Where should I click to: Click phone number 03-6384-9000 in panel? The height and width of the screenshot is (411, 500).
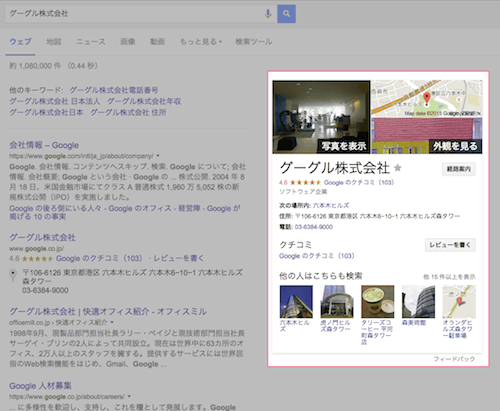click(x=314, y=227)
